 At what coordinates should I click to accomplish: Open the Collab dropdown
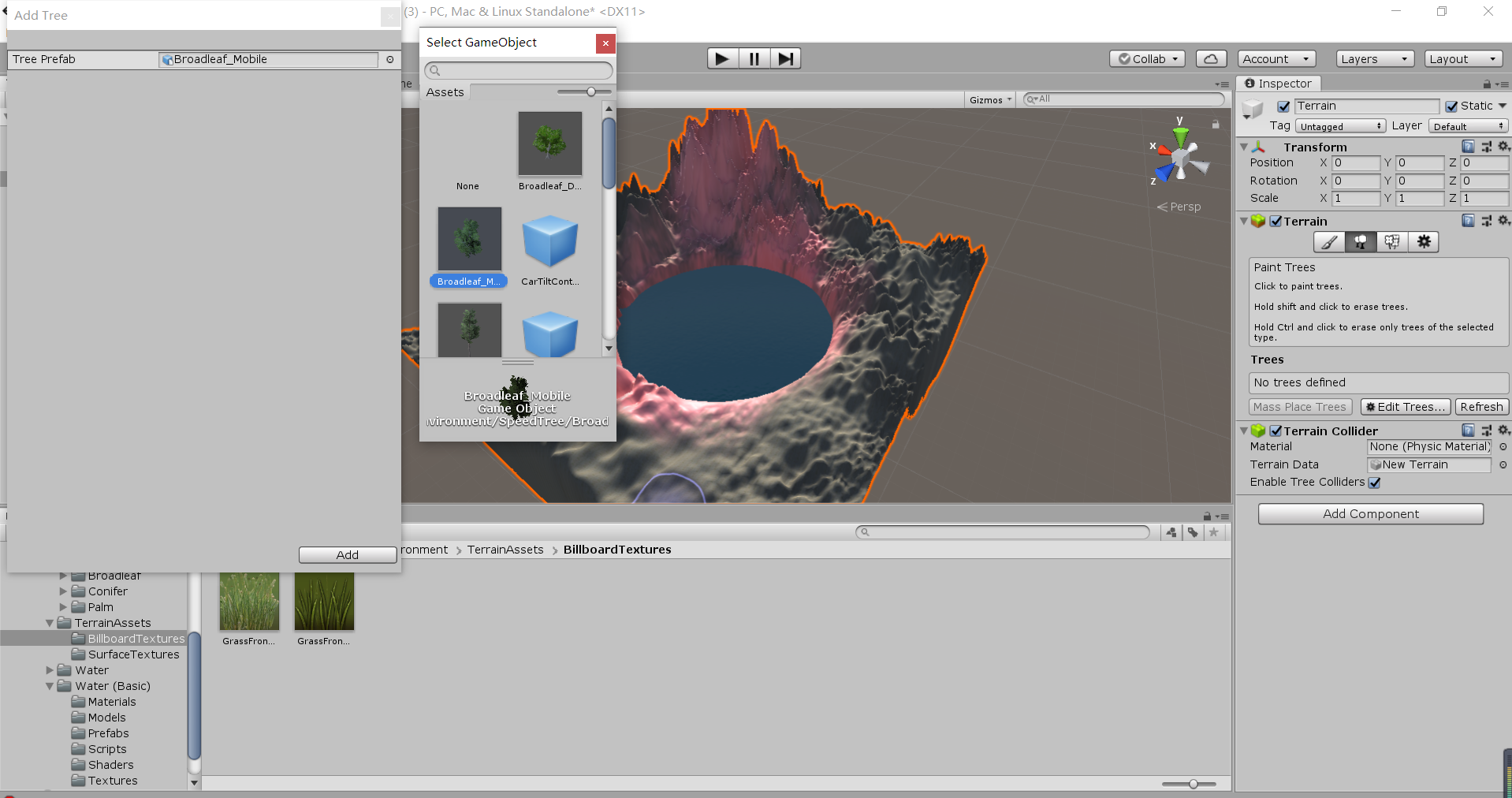pos(1147,58)
